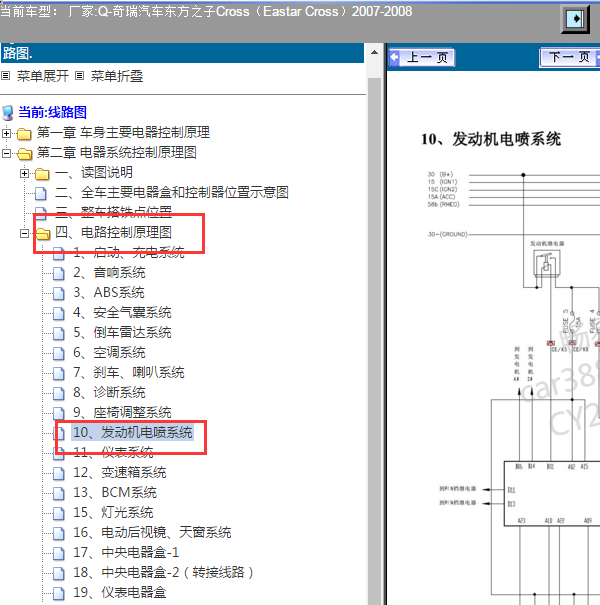This screenshot has width=600, height=605.
Task: Open 4、安全气囊系统 diagram
Action: pyautogui.click(x=122, y=313)
